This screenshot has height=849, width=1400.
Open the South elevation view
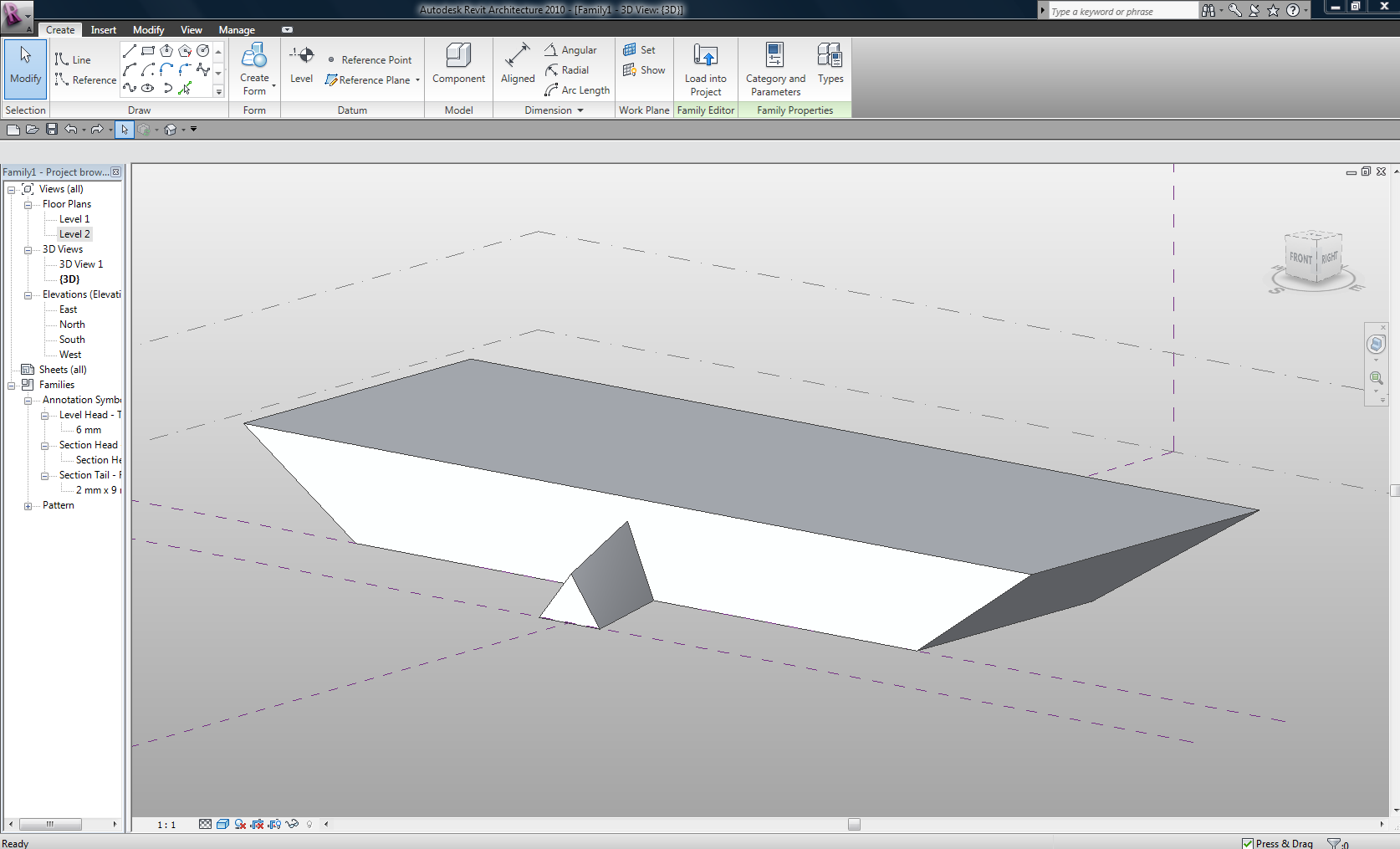[x=72, y=340]
